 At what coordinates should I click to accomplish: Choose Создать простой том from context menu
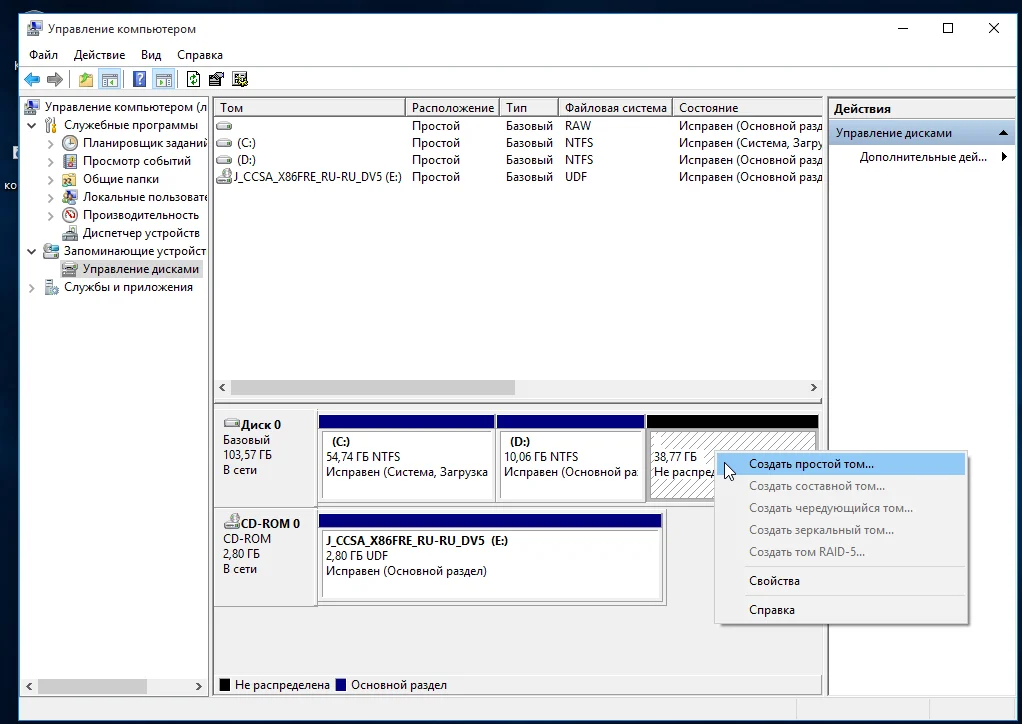coord(811,464)
